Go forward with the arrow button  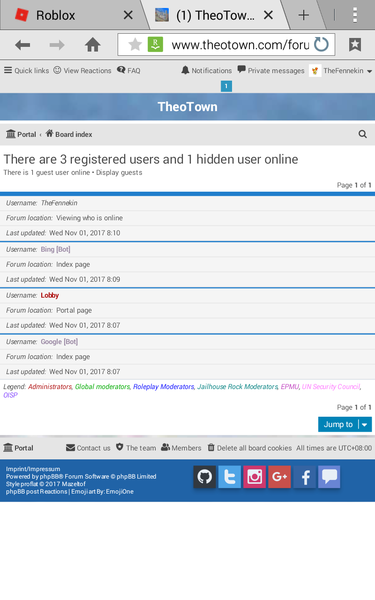click(x=57, y=45)
